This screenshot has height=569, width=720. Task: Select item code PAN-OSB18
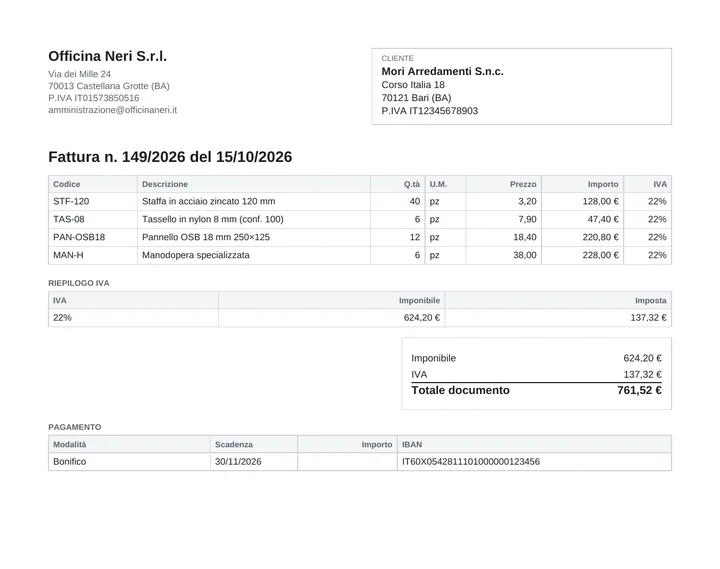79,237
